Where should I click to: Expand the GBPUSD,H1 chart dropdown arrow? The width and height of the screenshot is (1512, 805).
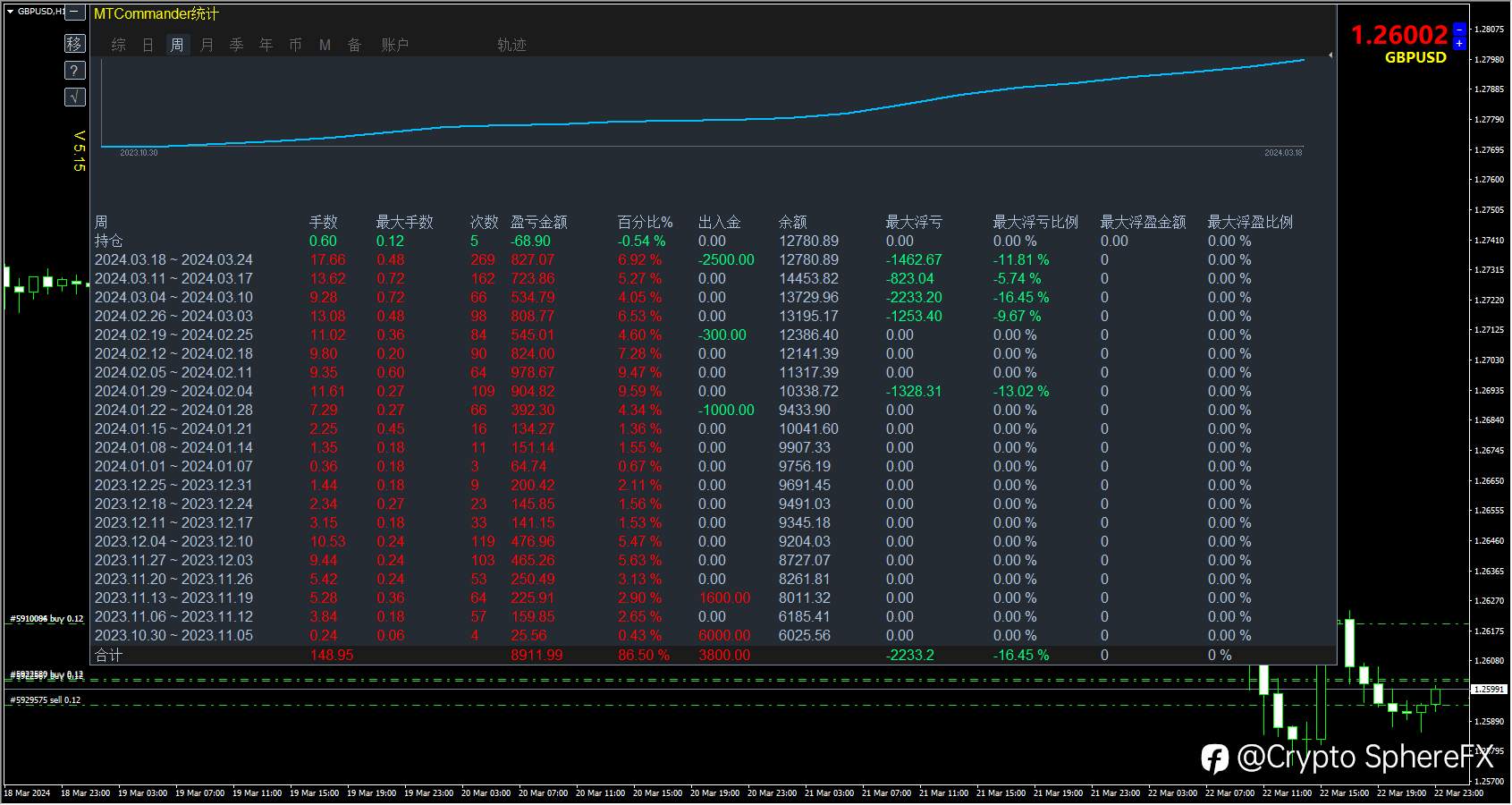[10, 12]
